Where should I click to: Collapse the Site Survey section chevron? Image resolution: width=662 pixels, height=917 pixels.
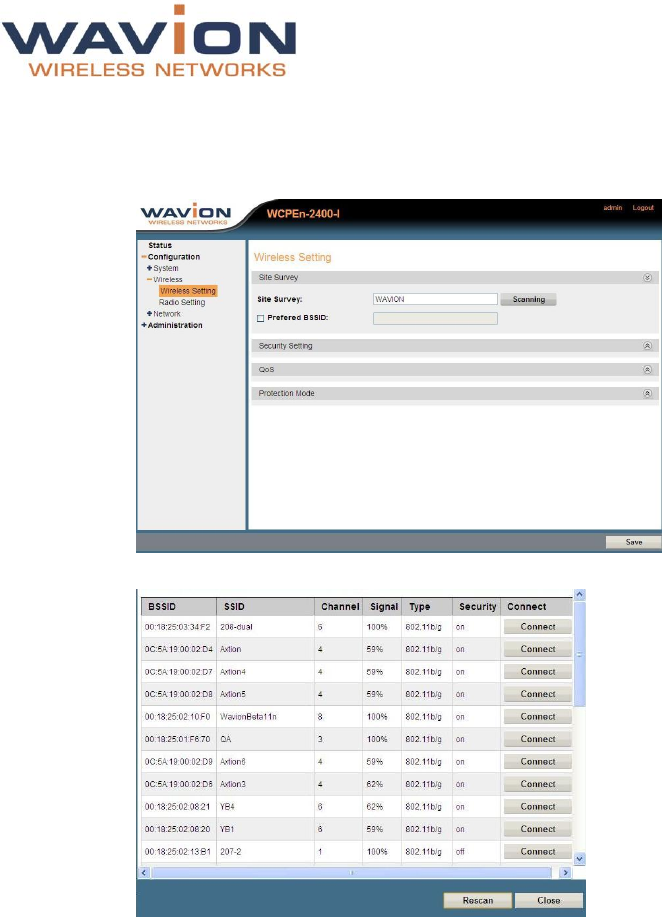(647, 278)
